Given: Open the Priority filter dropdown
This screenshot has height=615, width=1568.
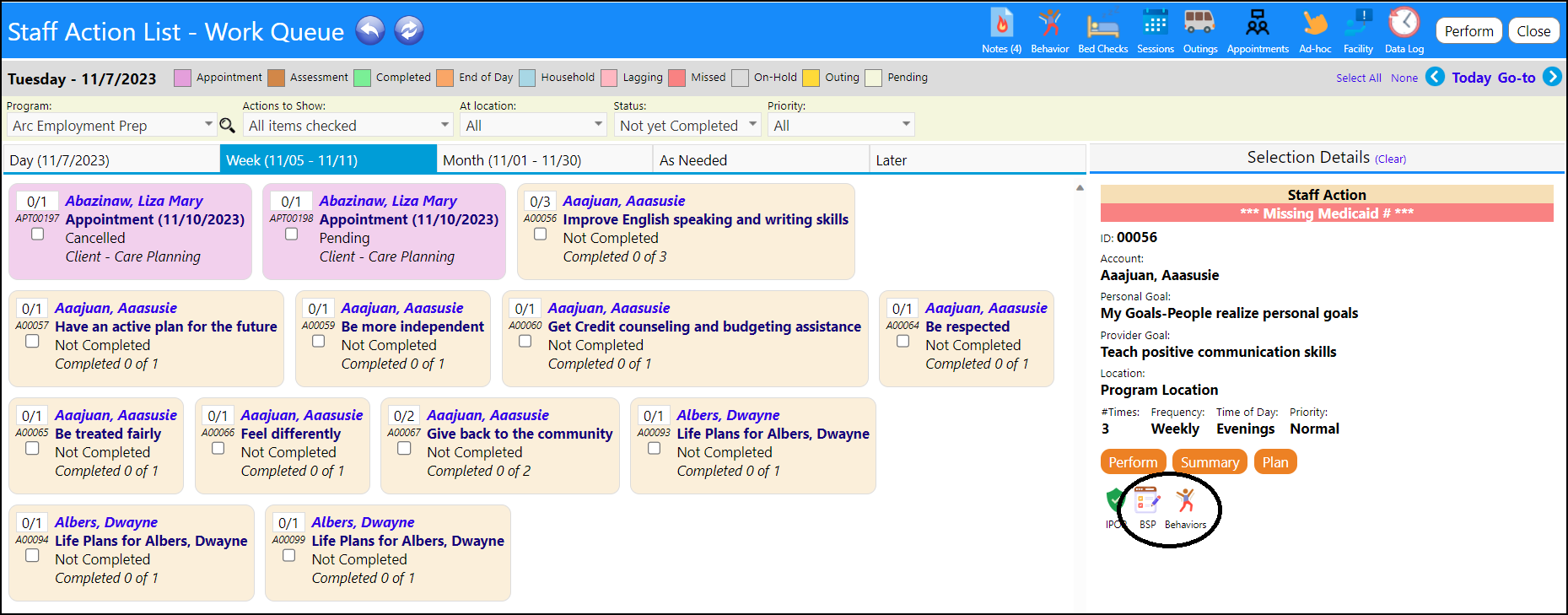Looking at the screenshot, I should (x=841, y=126).
